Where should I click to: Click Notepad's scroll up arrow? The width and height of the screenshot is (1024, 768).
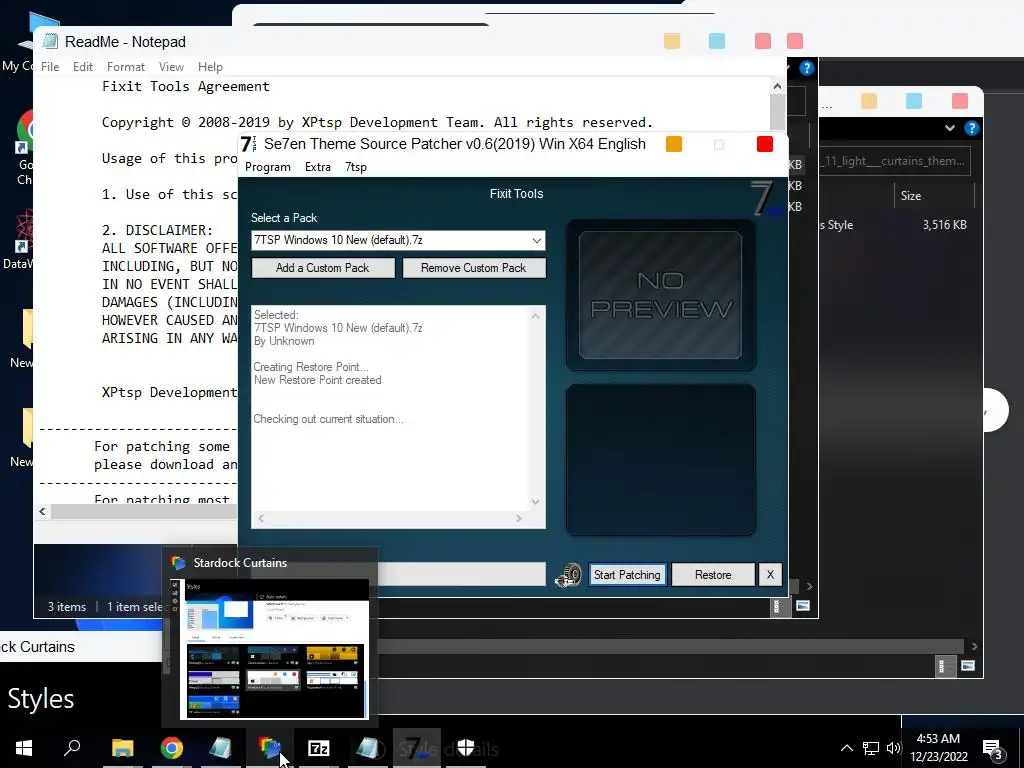[777, 86]
